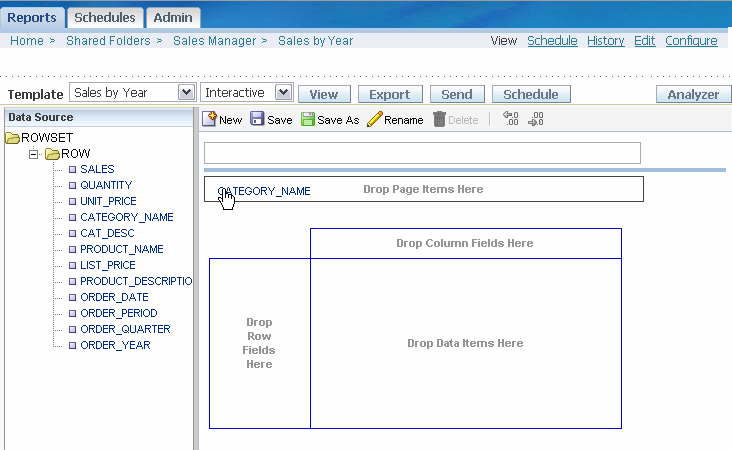Click the New toolbar label

(231, 120)
